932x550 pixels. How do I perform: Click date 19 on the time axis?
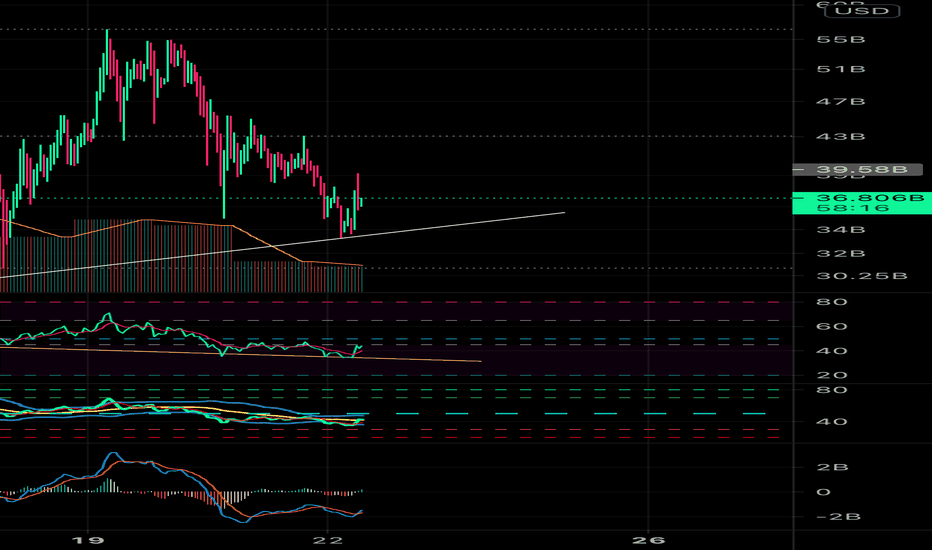point(88,540)
